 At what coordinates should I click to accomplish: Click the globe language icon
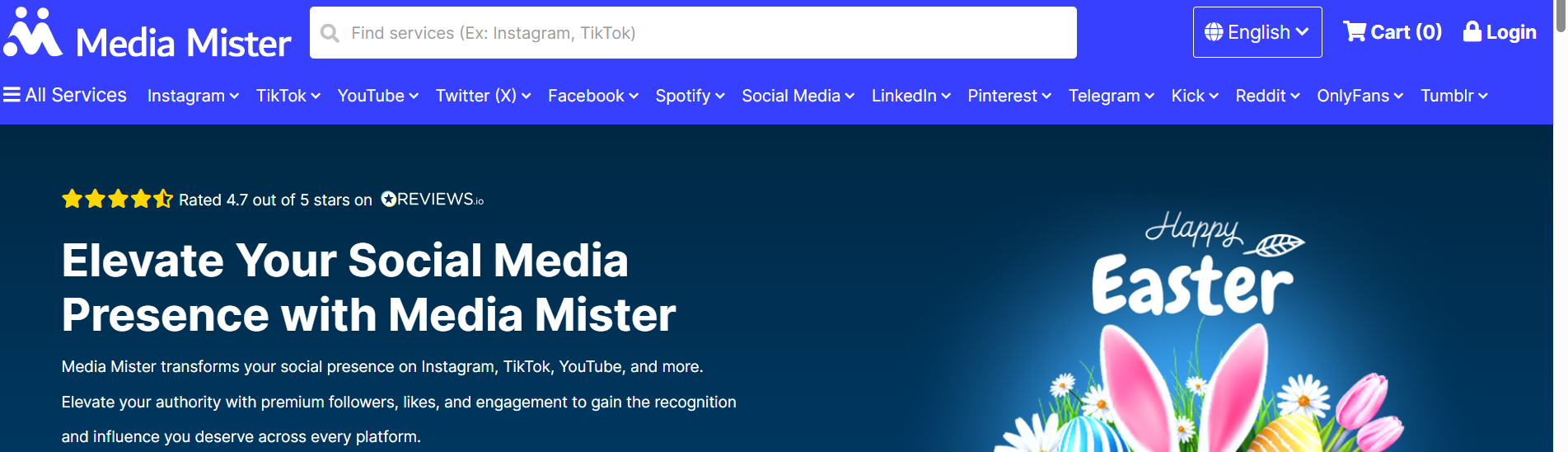[1214, 32]
